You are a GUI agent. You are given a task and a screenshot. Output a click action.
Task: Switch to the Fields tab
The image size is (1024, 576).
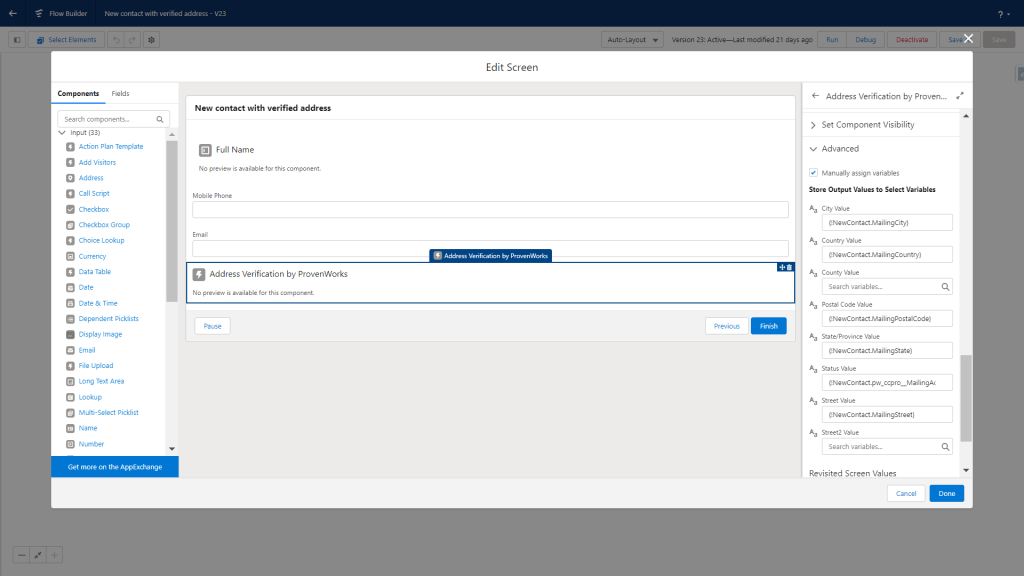120,93
